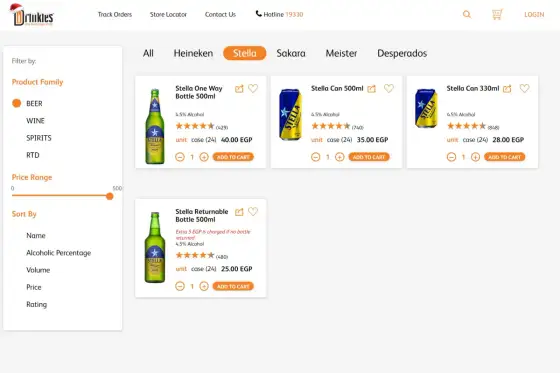The width and height of the screenshot is (560, 373).
Task: Sort products by Rating
Action: (x=36, y=304)
